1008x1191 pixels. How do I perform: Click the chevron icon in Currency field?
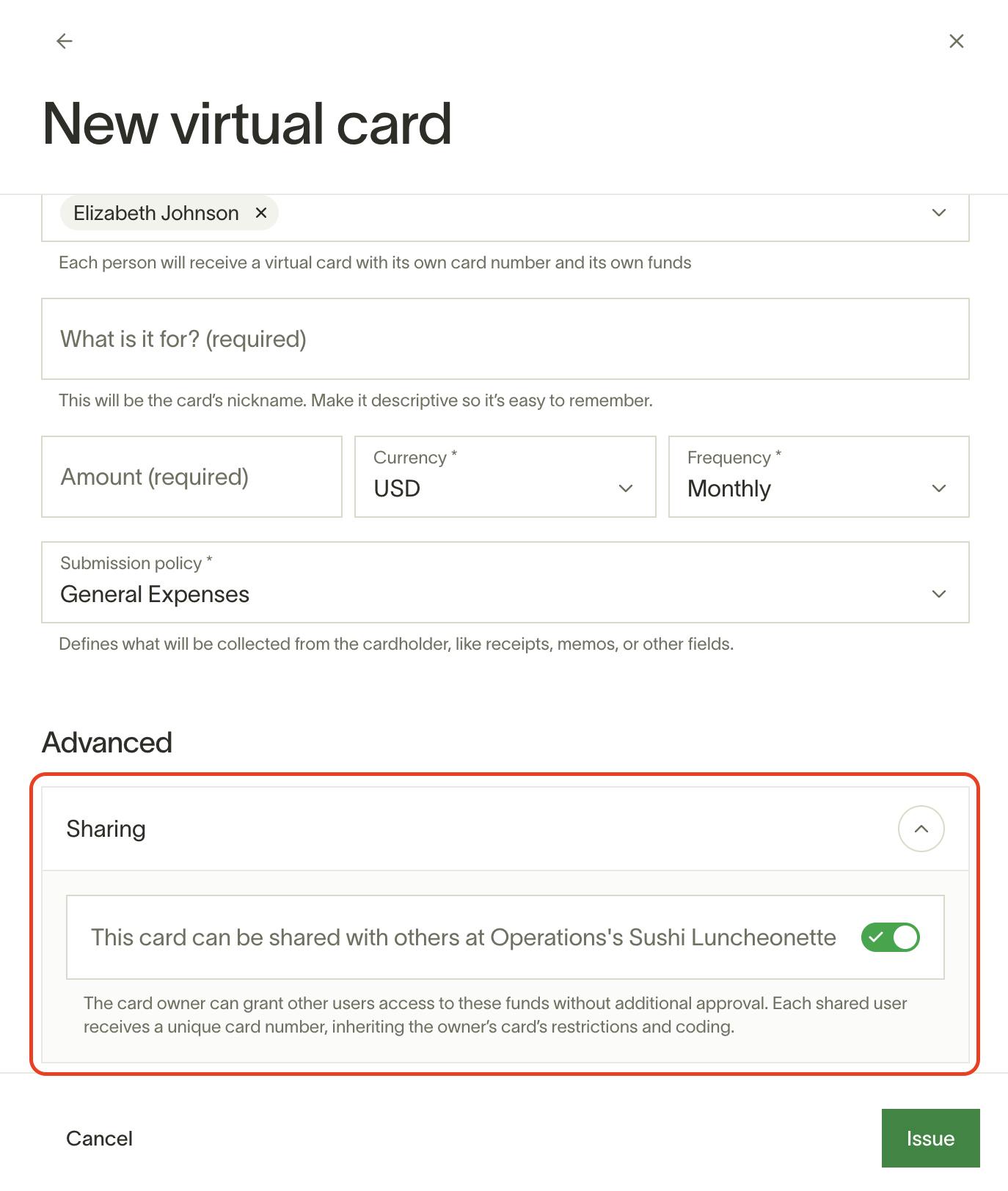tap(625, 488)
